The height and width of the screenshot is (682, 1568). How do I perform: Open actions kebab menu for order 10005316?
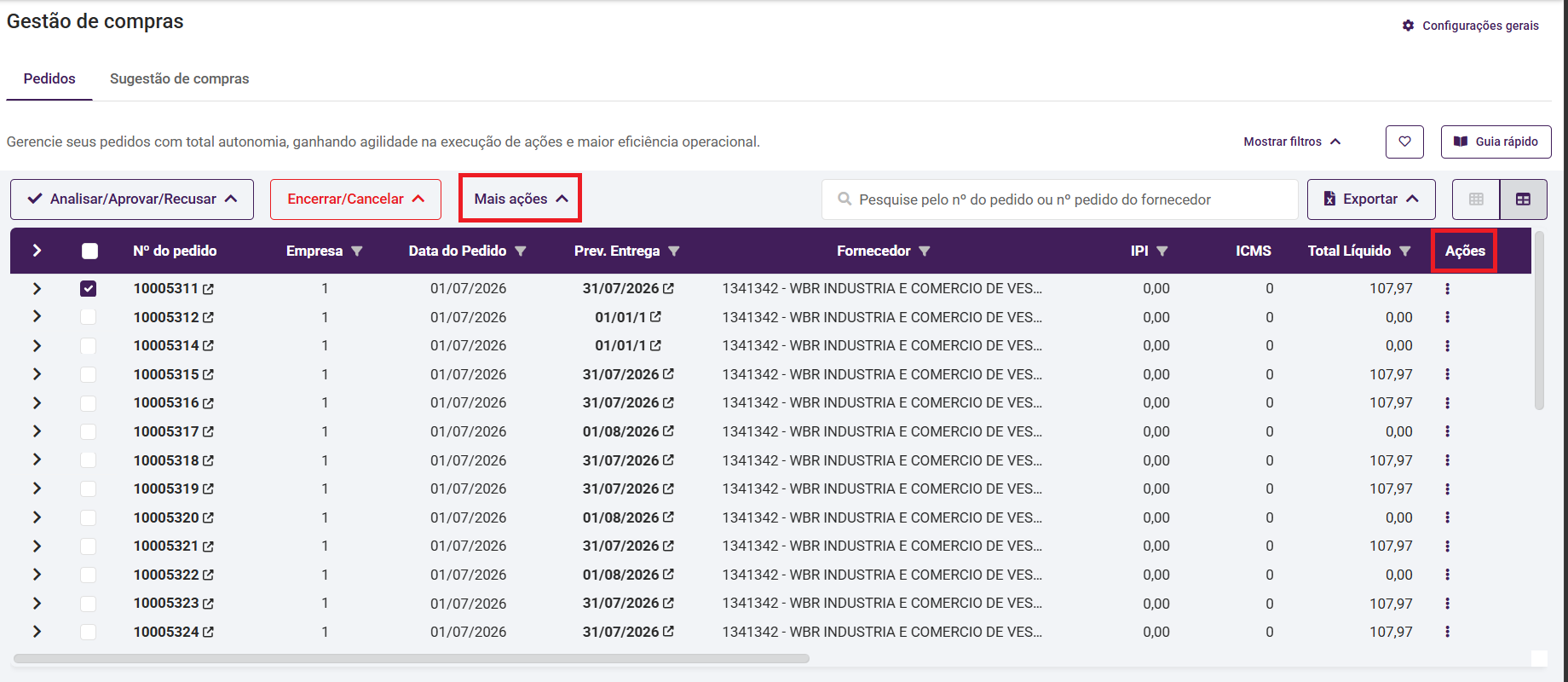[1447, 402]
